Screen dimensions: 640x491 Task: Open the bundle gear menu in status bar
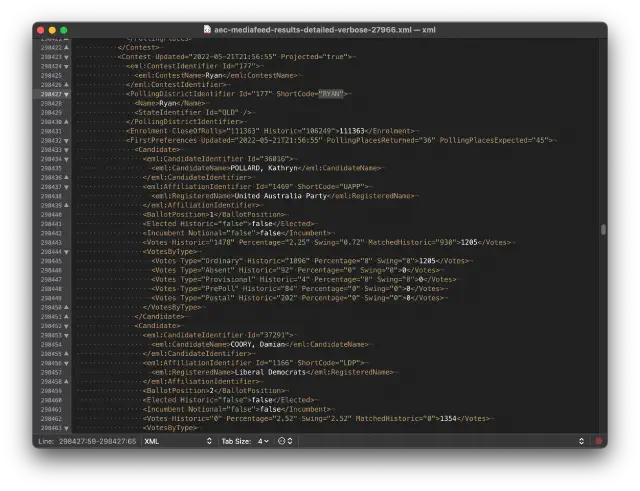point(285,440)
